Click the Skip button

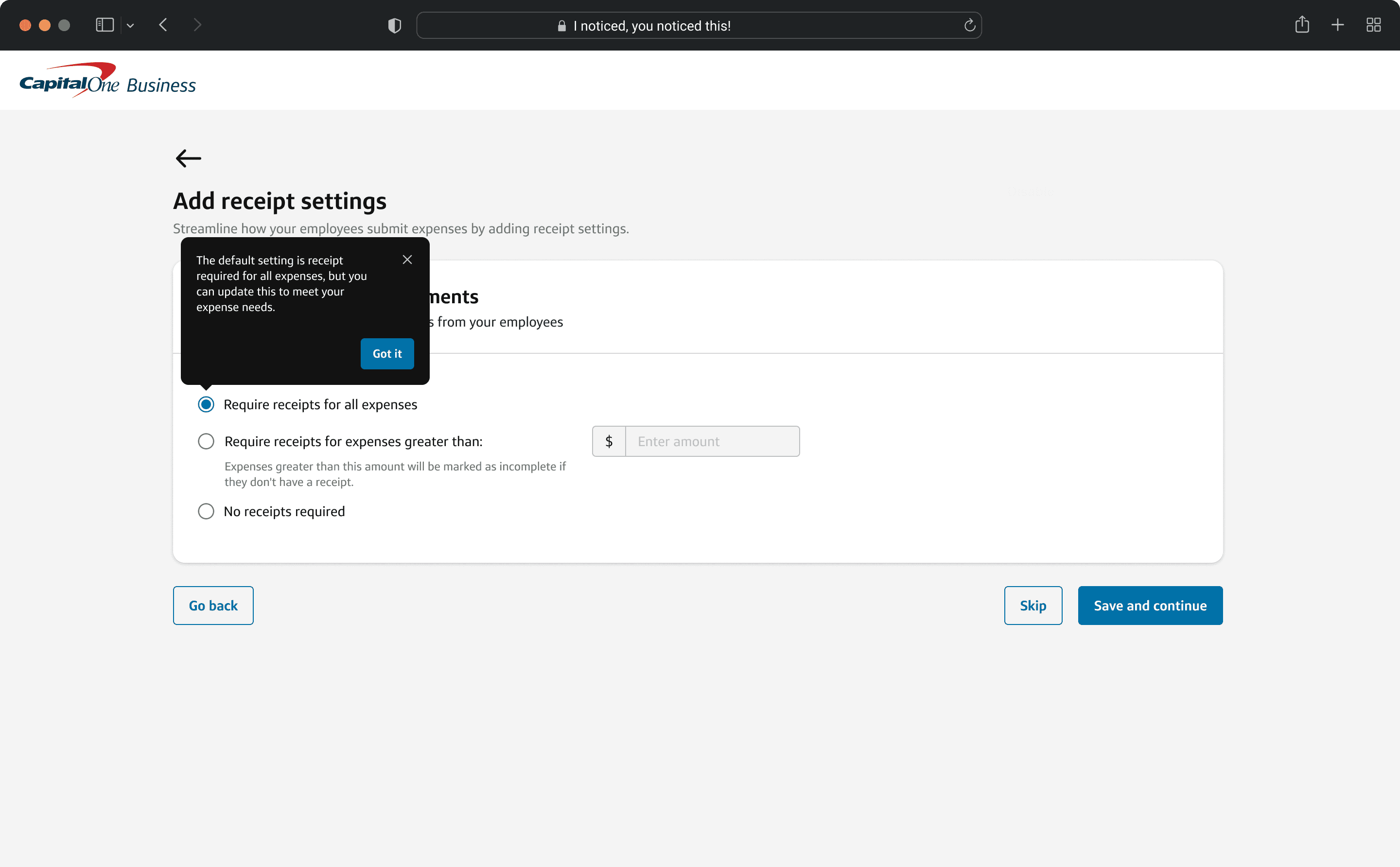[1032, 606]
